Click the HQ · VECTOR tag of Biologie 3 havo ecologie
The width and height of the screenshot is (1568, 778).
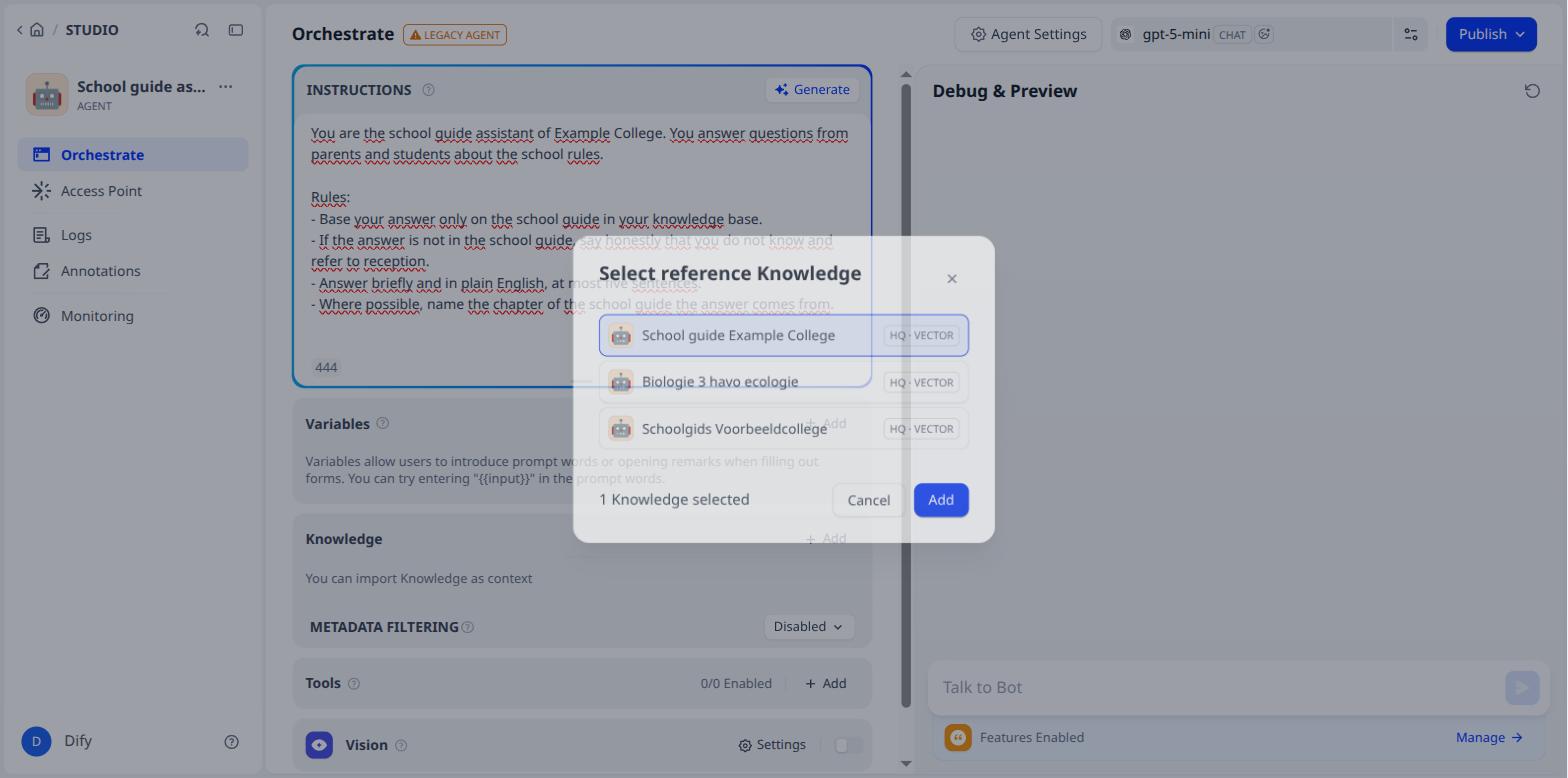(922, 383)
